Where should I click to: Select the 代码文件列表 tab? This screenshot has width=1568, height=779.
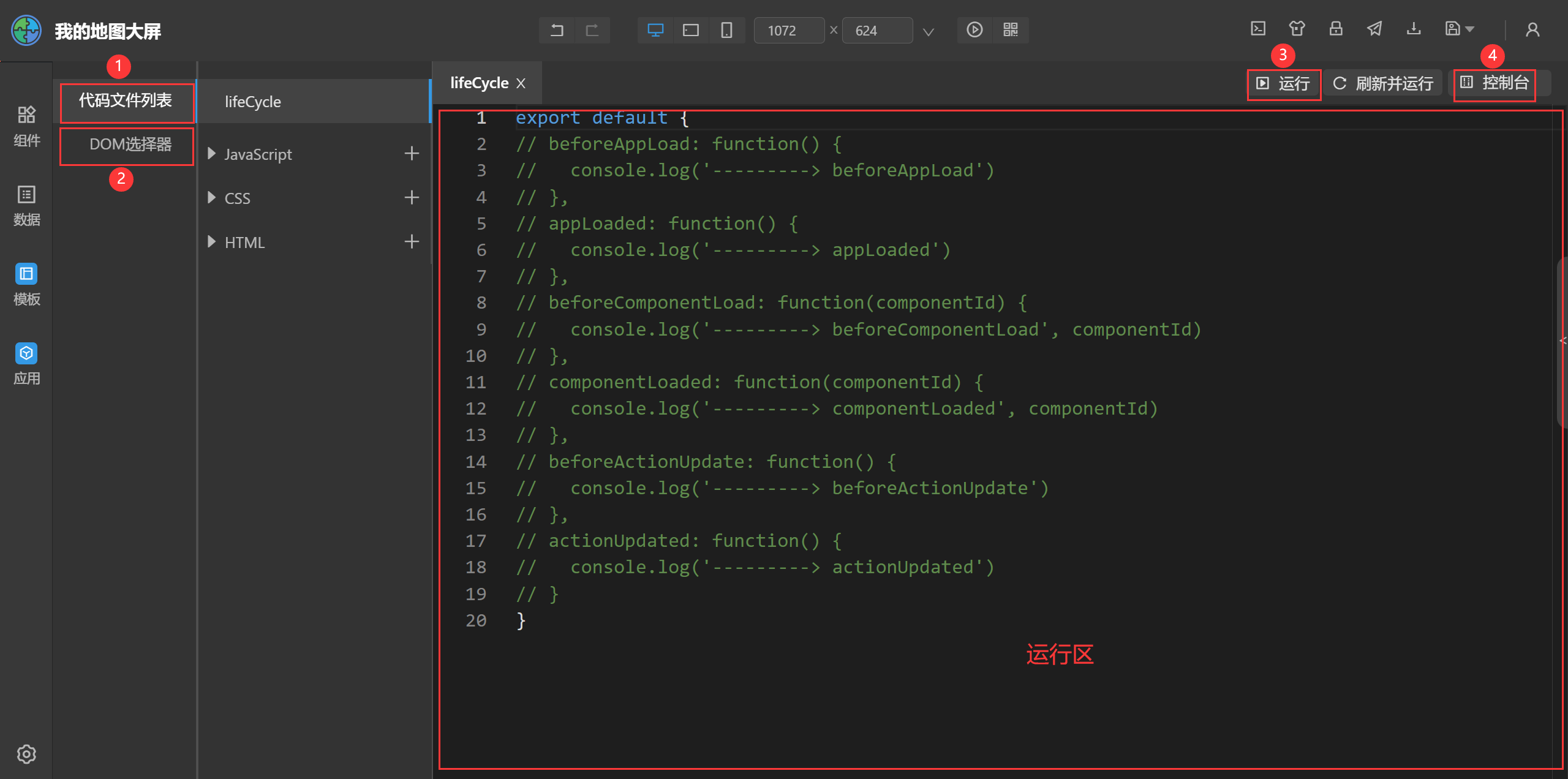(x=126, y=101)
